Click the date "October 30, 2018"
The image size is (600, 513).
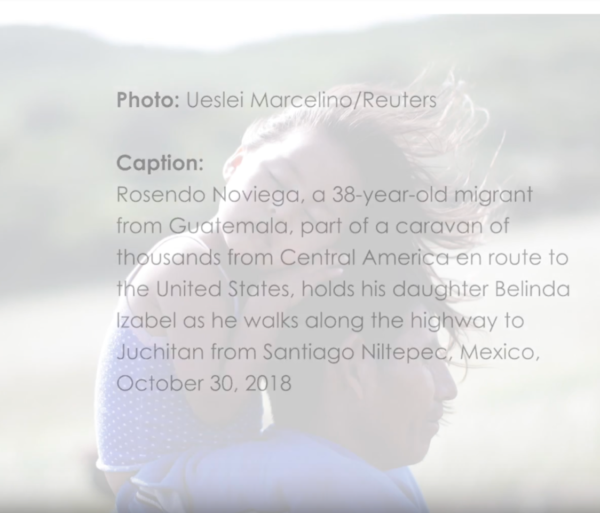coord(204,383)
